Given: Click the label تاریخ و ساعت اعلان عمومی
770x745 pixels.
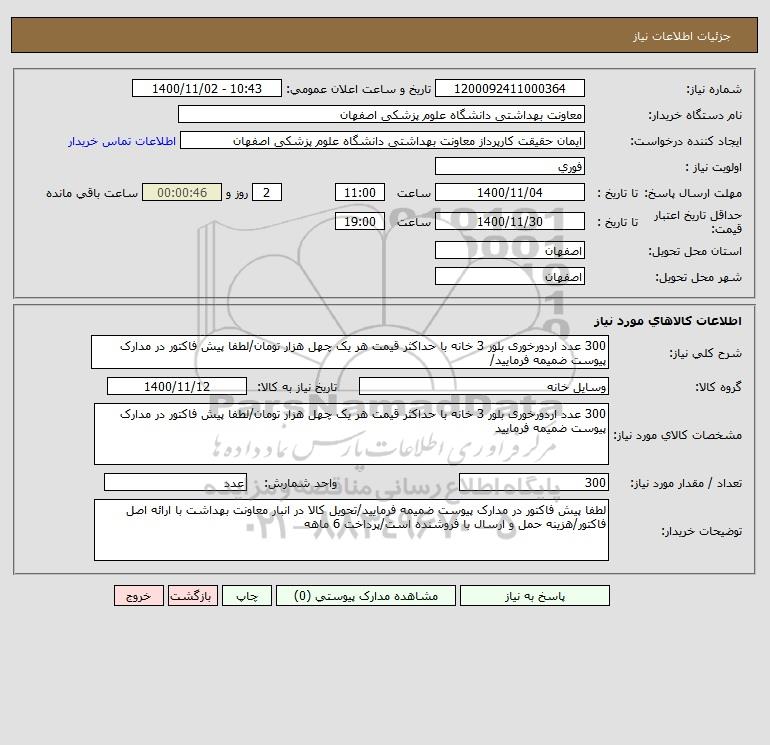Looking at the screenshot, I should point(358,89).
